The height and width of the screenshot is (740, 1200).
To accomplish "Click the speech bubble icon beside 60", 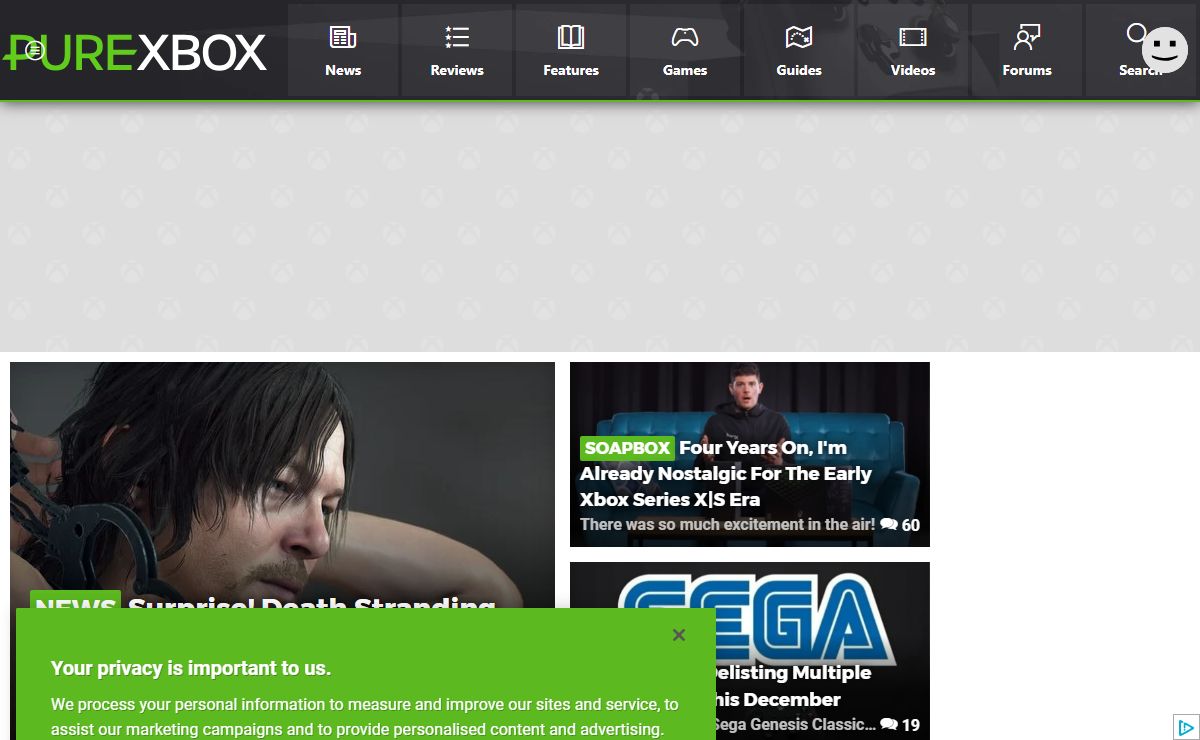I will pos(889,525).
